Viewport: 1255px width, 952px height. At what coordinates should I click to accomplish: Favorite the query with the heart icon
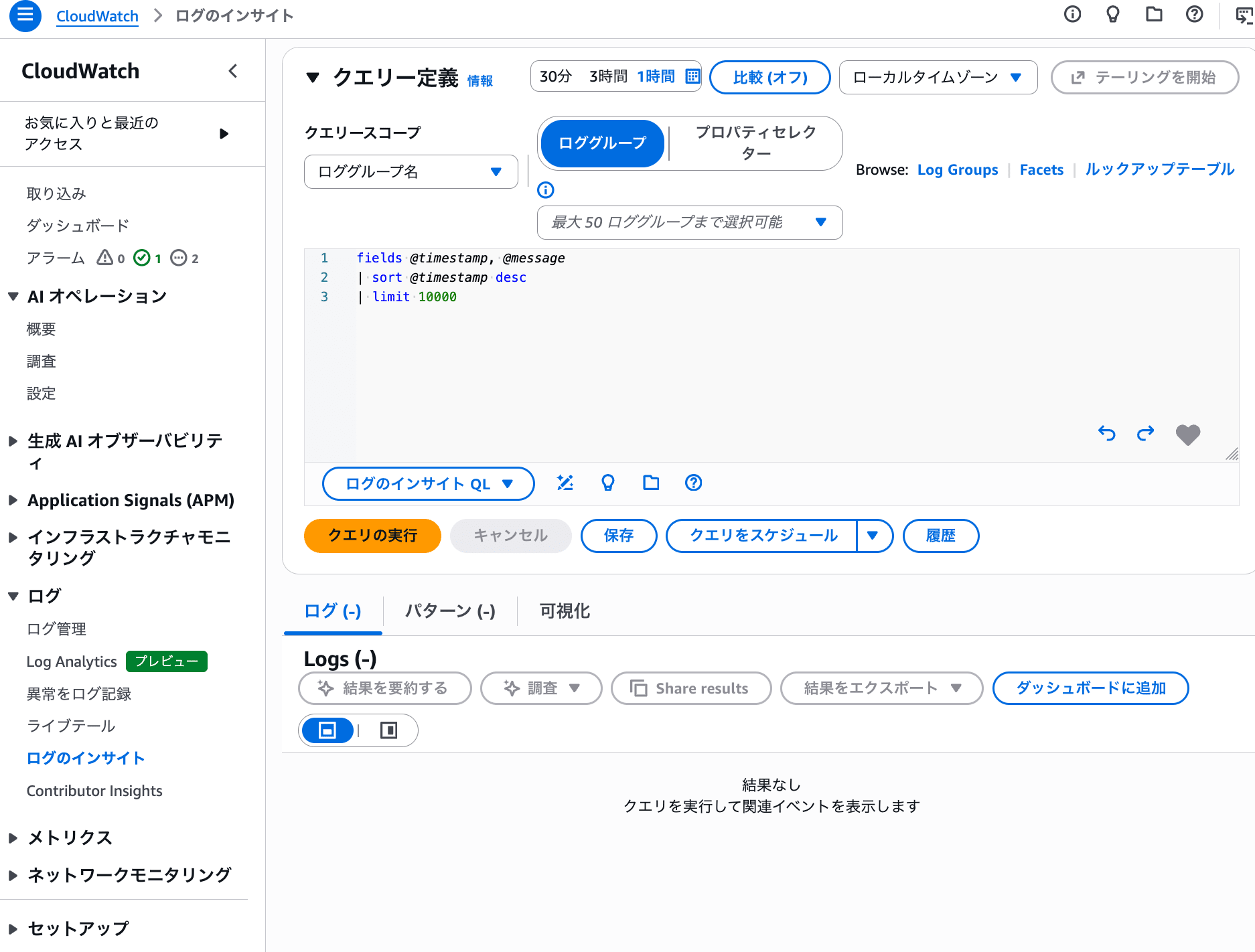pos(1188,434)
